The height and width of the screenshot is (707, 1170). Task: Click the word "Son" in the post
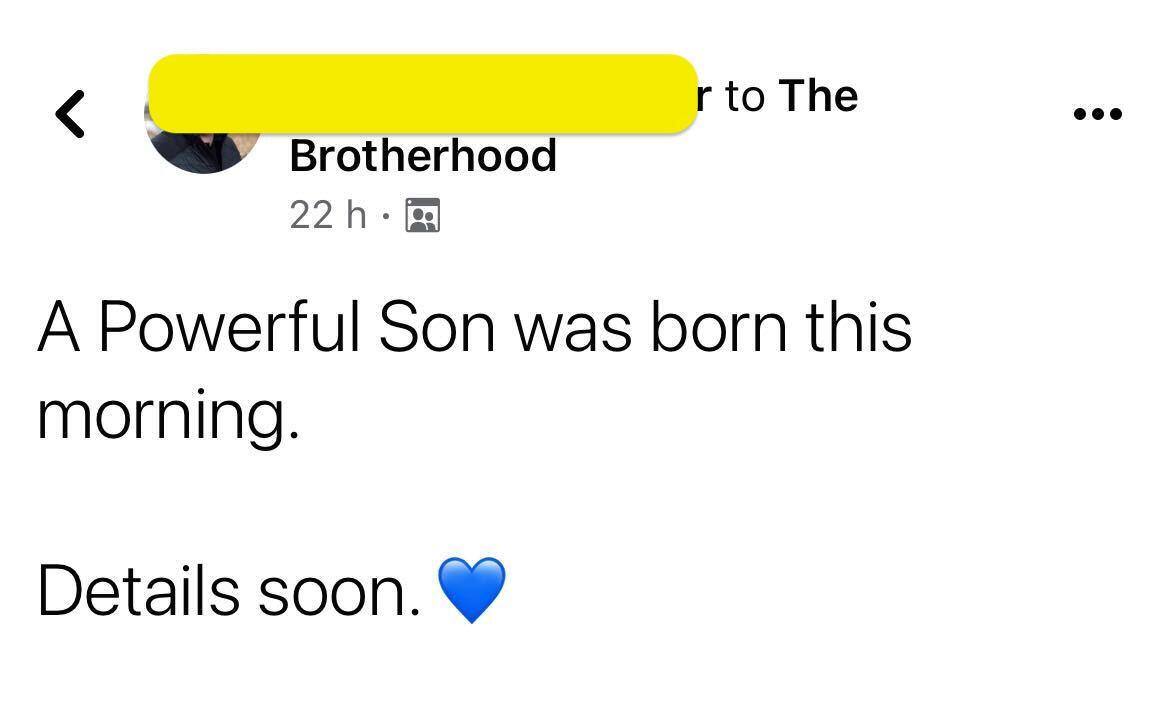pos(437,328)
